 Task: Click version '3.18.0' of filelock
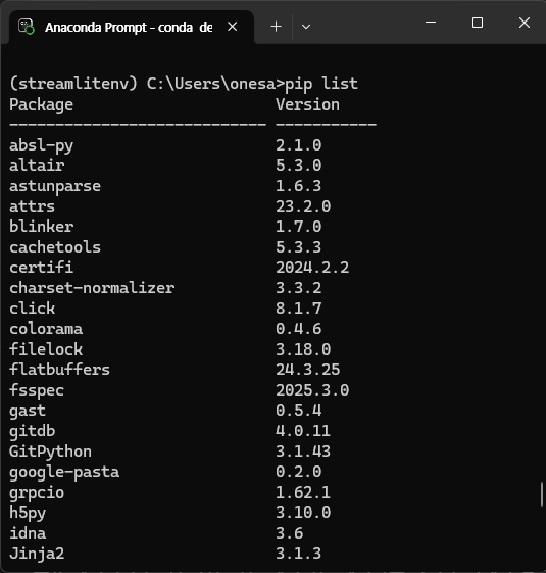[x=303, y=349]
